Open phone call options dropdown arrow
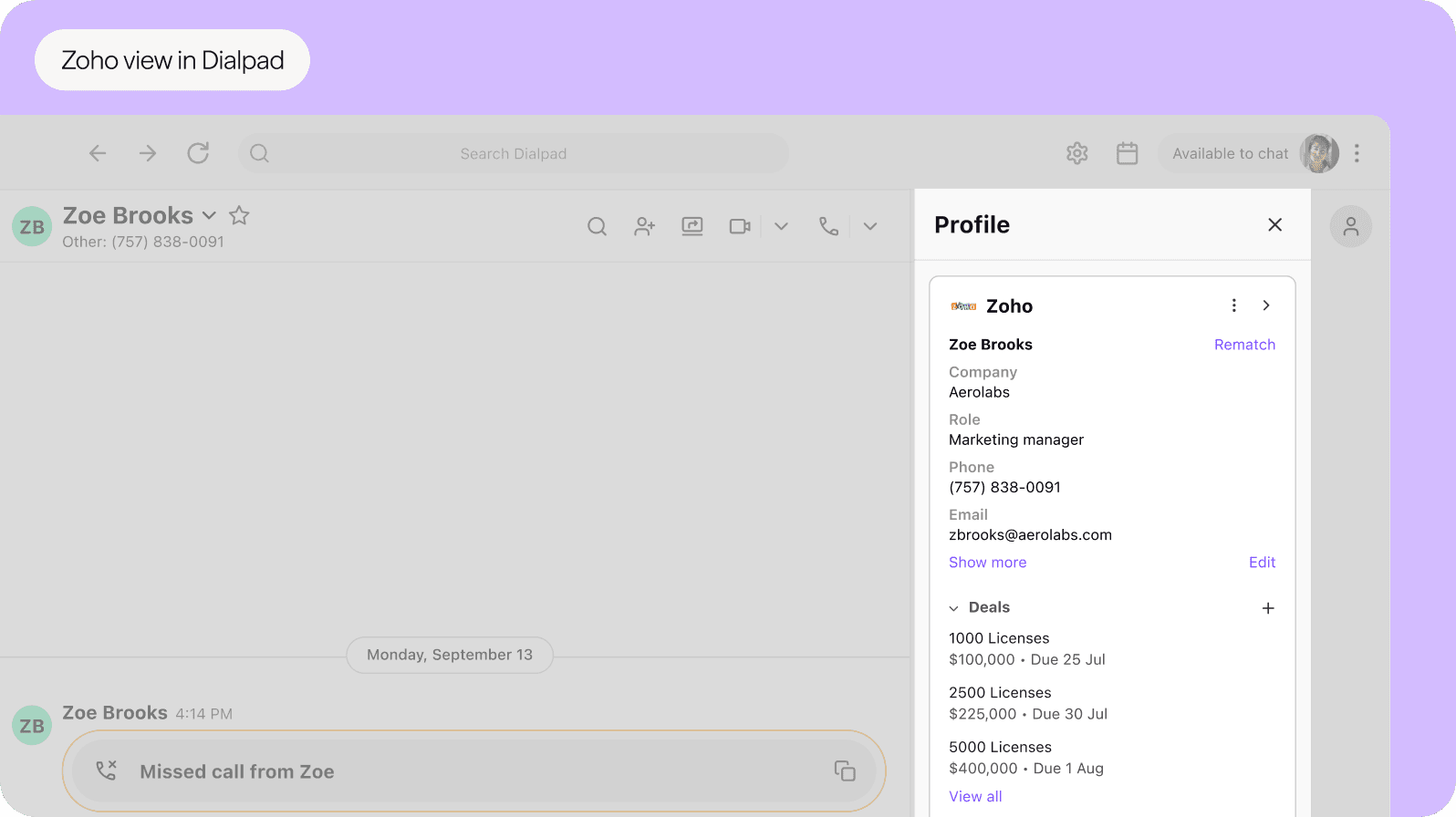 pos(870,226)
